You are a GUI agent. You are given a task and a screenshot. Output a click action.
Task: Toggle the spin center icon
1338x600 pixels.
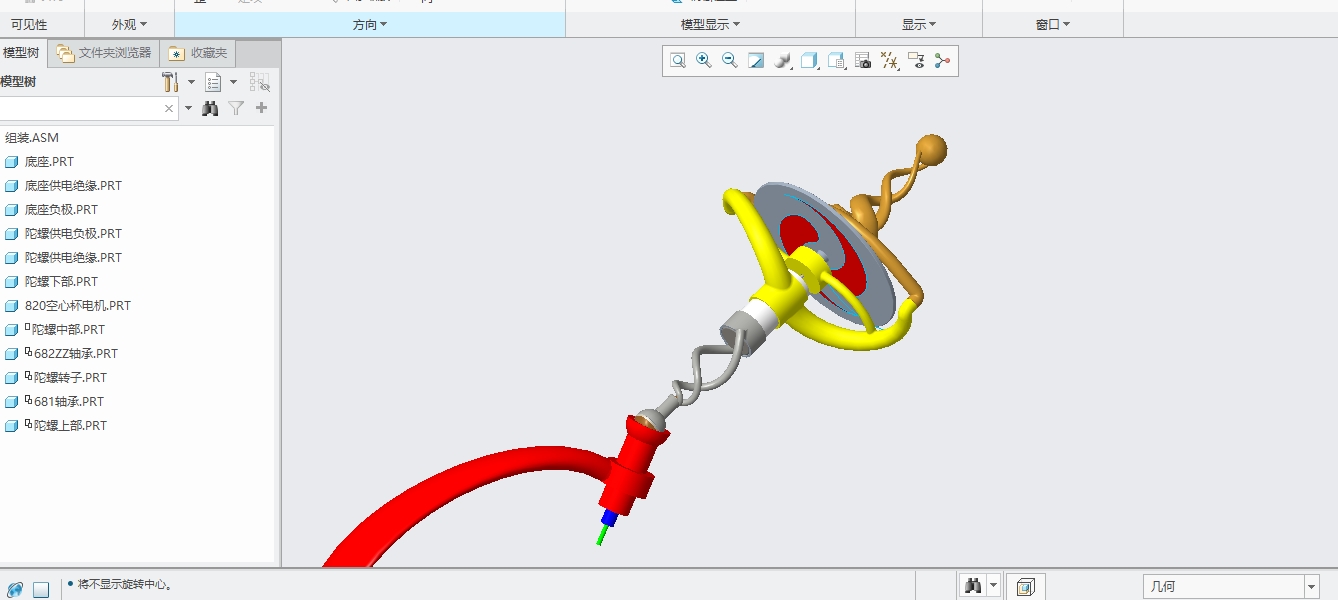click(942, 61)
